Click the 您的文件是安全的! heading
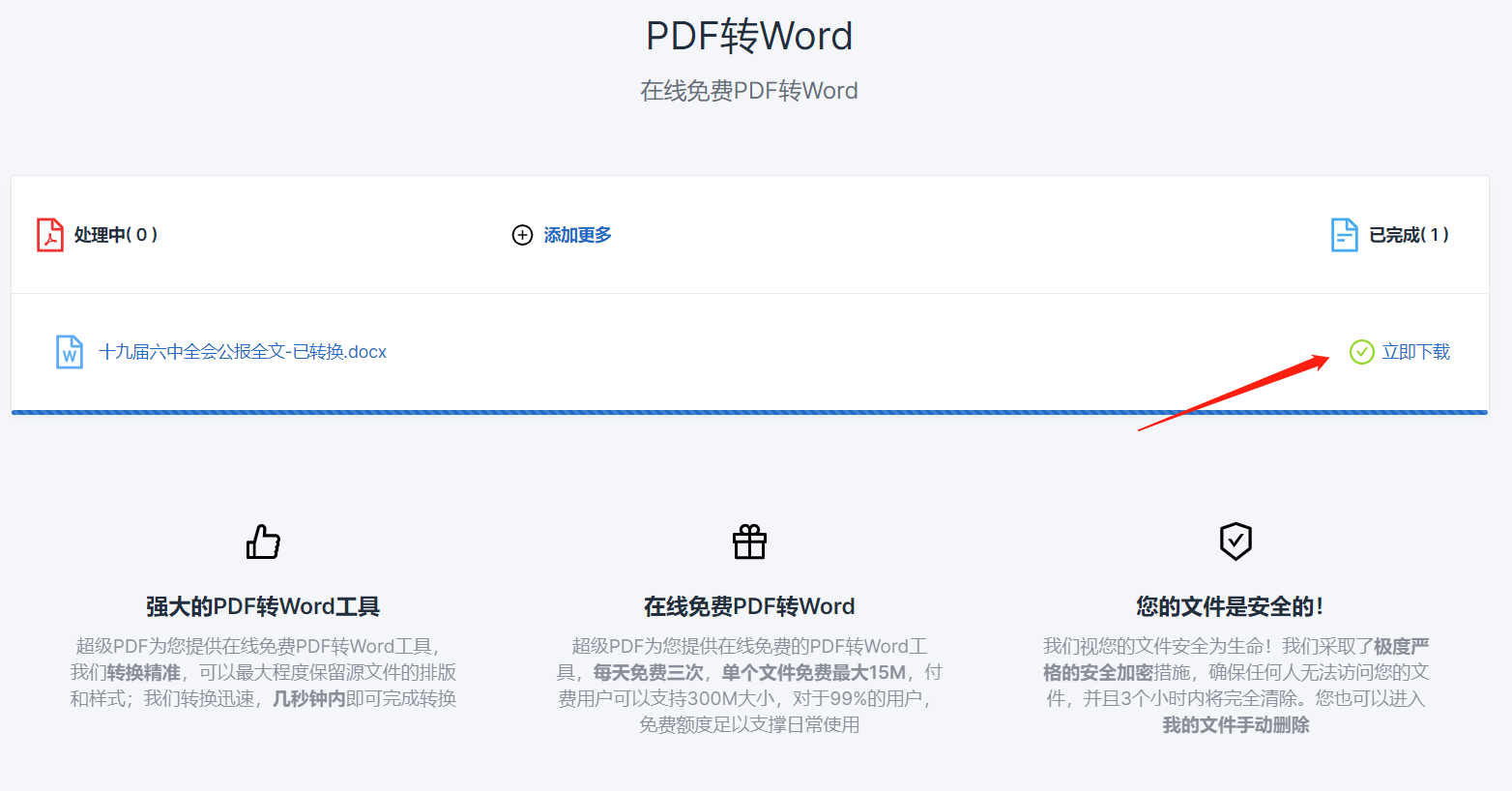Image resolution: width=1512 pixels, height=791 pixels. click(1230, 606)
